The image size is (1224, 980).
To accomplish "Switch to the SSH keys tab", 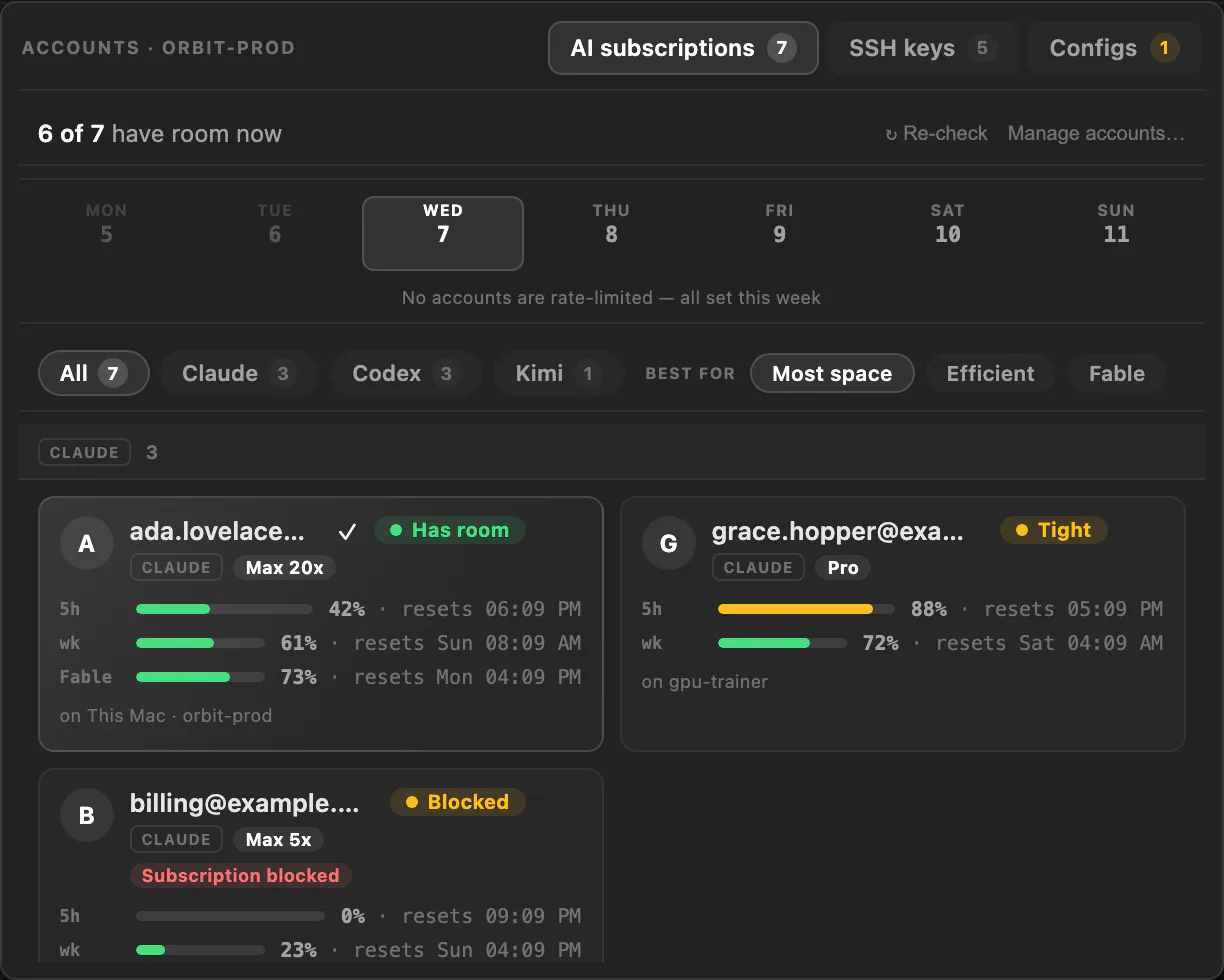I will [922, 48].
